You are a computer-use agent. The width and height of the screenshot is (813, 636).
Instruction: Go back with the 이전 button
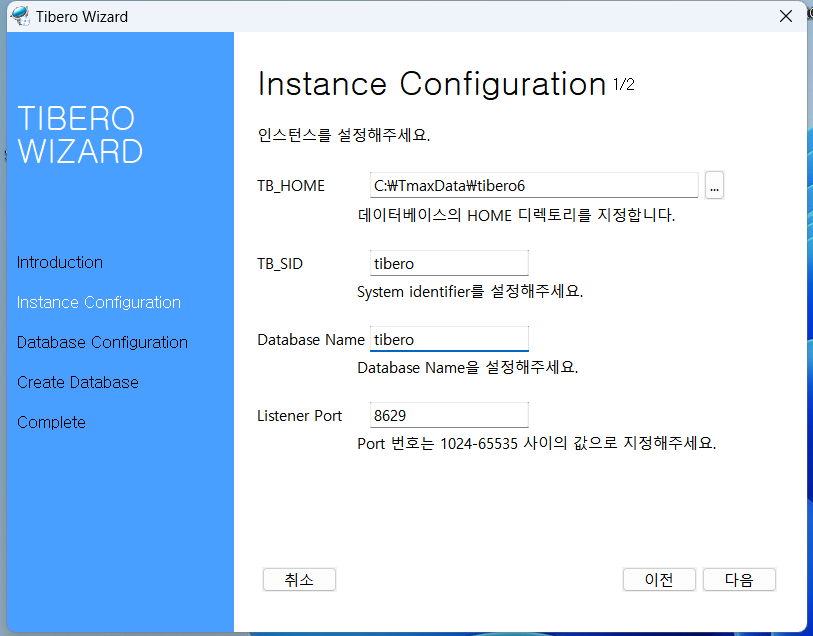(x=659, y=580)
